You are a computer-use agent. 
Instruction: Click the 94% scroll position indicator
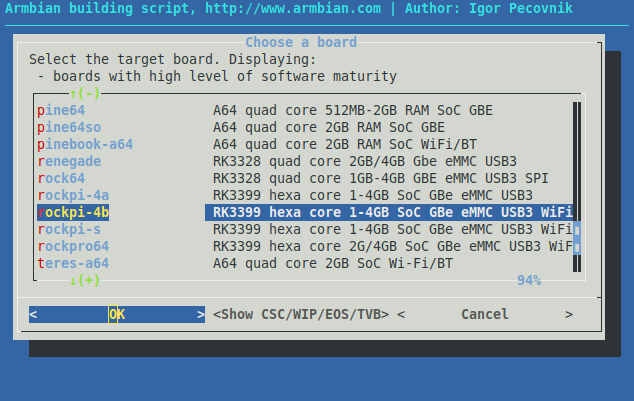(x=529, y=281)
